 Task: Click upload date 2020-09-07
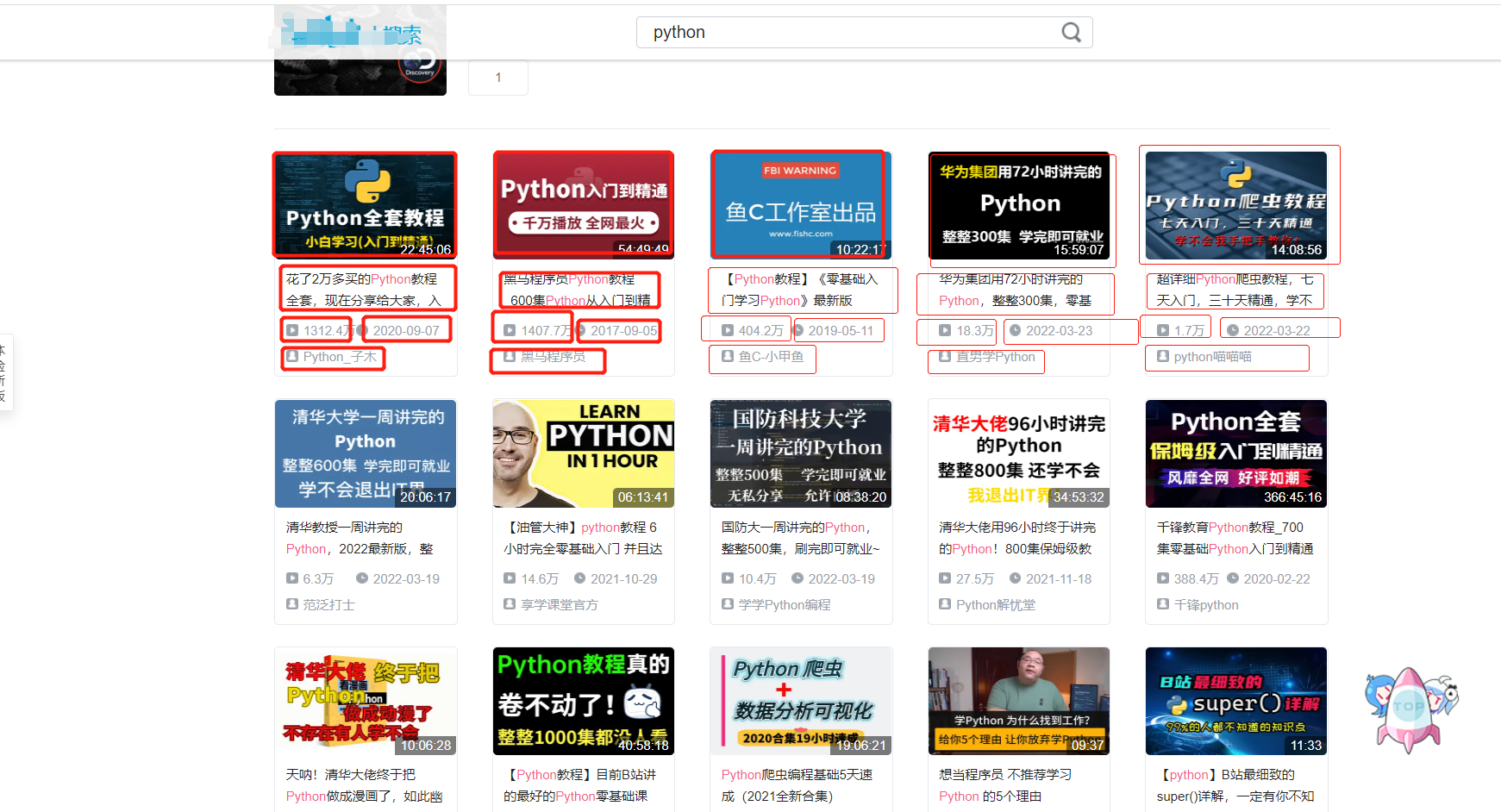(406, 331)
